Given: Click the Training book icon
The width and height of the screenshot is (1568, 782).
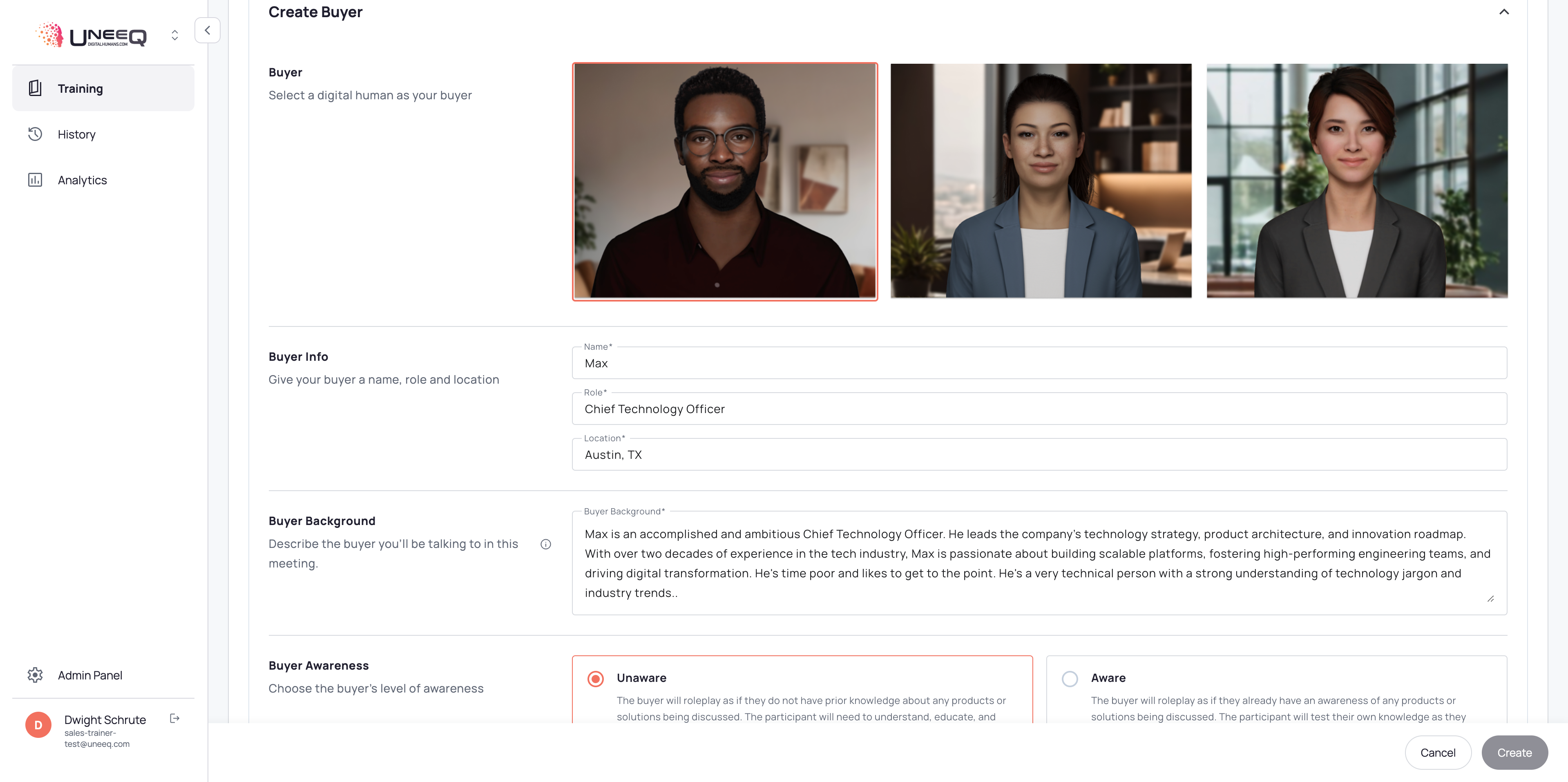Looking at the screenshot, I should (x=35, y=88).
